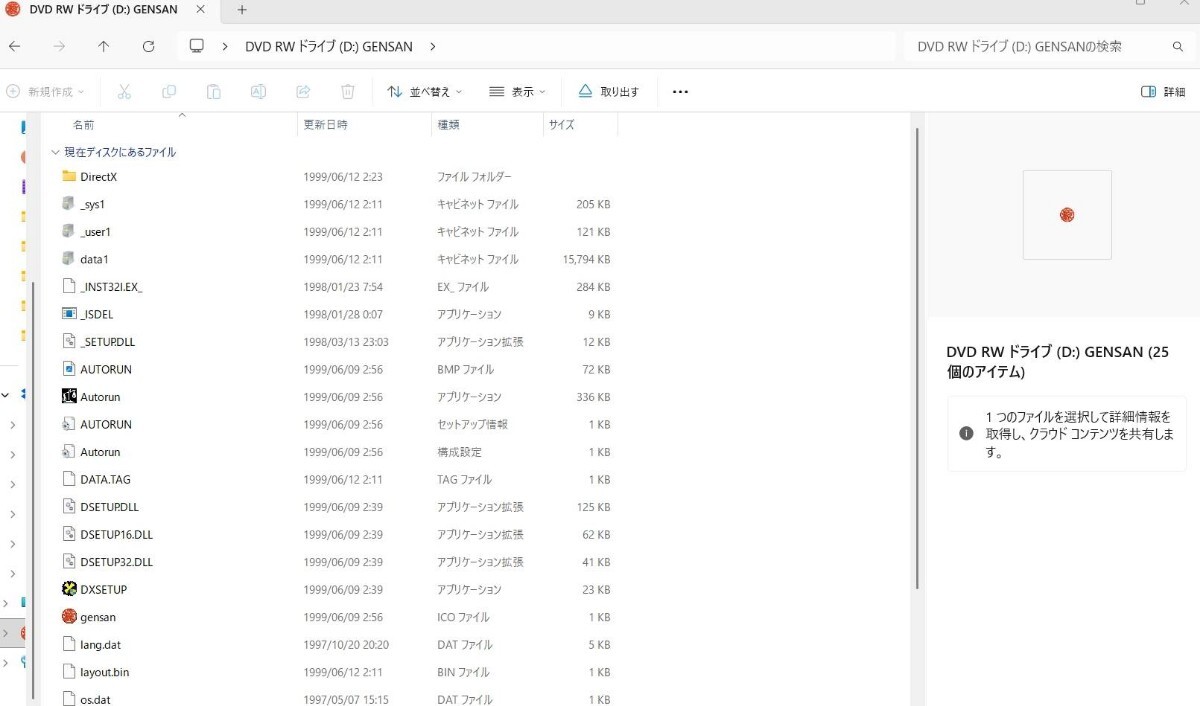1200x706 pixels.
Task: Select the DSETUP16.DLL file icon
Action: point(69,534)
